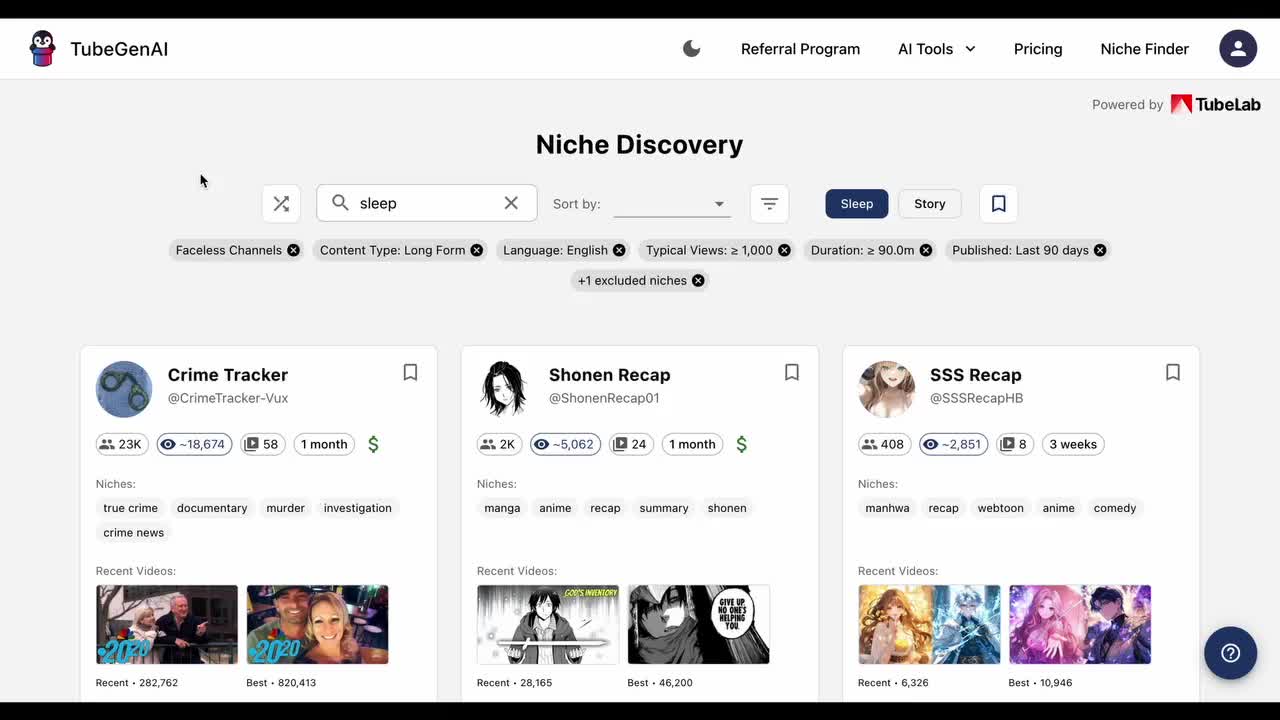Clear the sleep search text
1280x720 pixels.
coord(511,203)
